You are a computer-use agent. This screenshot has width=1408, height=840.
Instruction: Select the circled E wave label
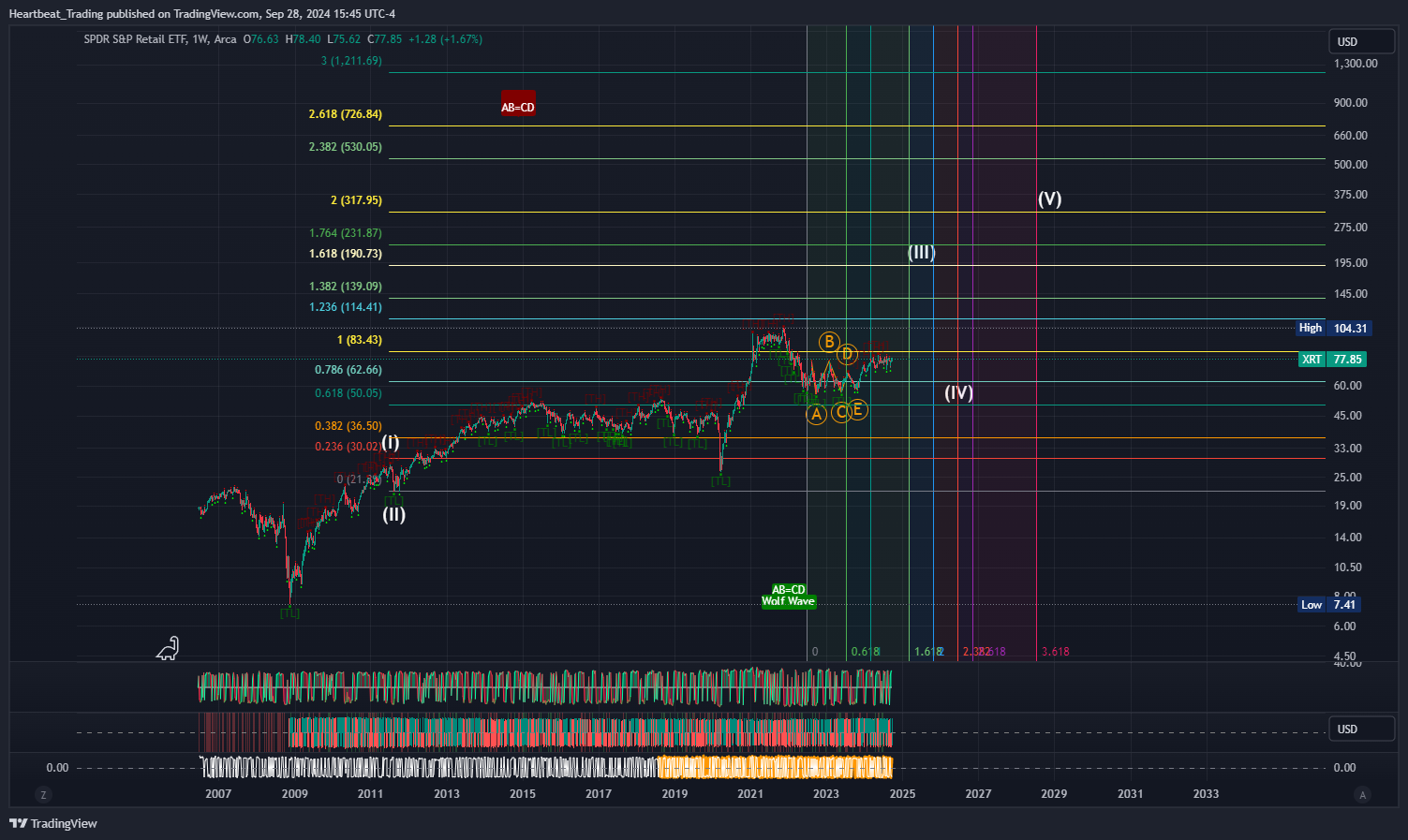857,409
